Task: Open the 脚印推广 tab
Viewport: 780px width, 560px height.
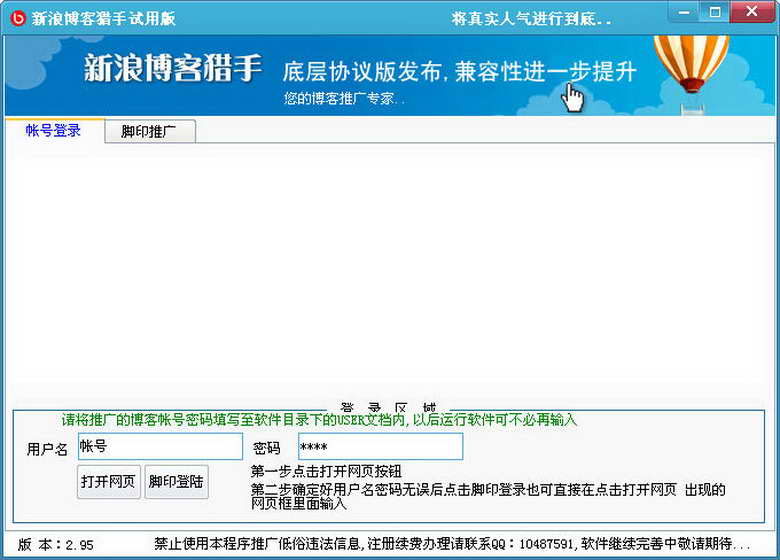Action: pos(150,131)
